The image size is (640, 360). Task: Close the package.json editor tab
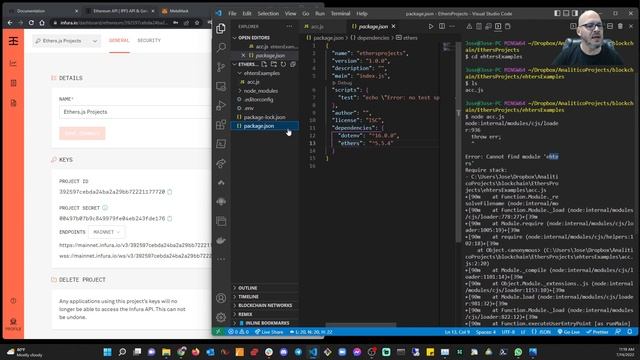click(393, 26)
